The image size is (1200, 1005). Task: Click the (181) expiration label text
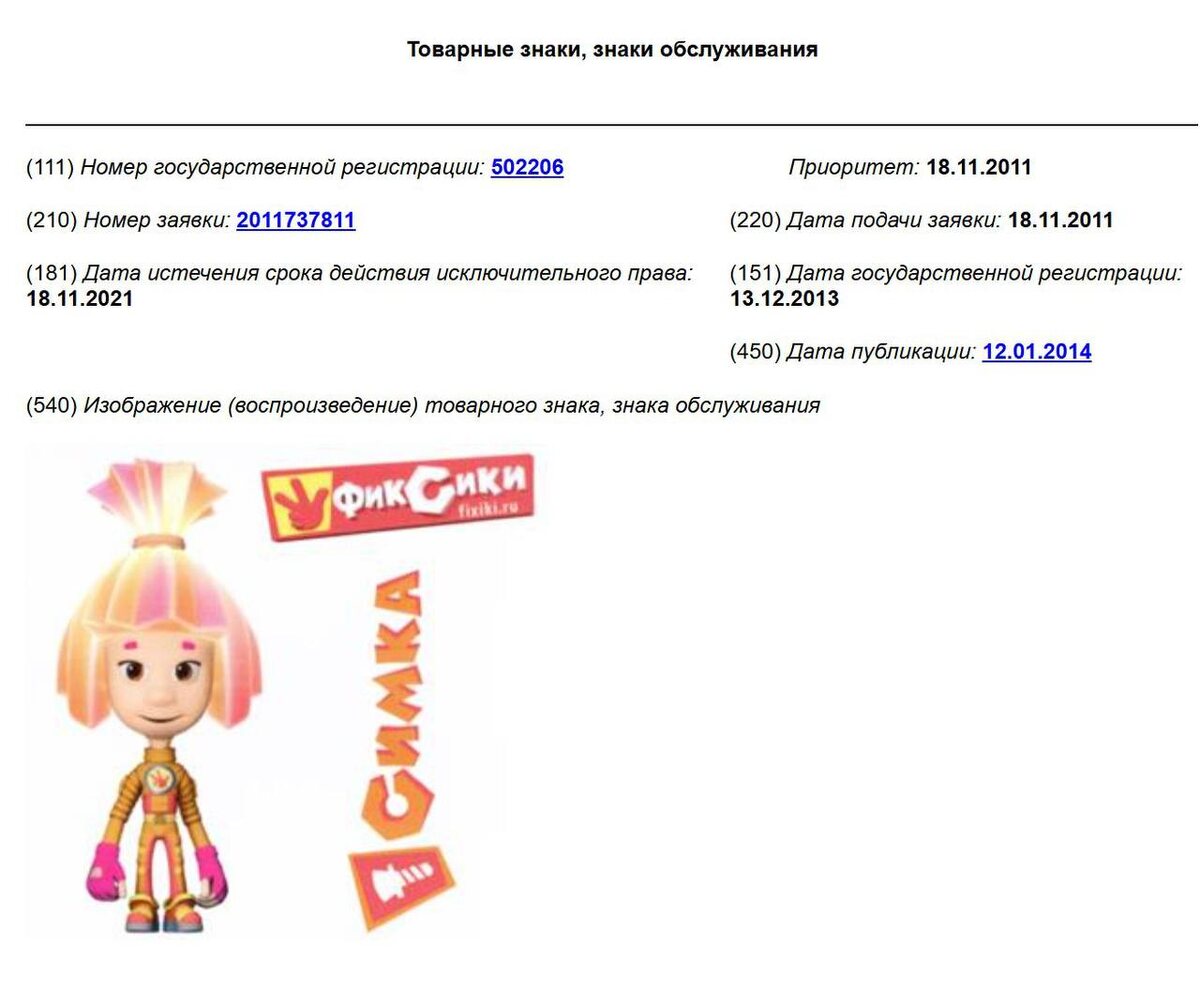tap(359, 272)
